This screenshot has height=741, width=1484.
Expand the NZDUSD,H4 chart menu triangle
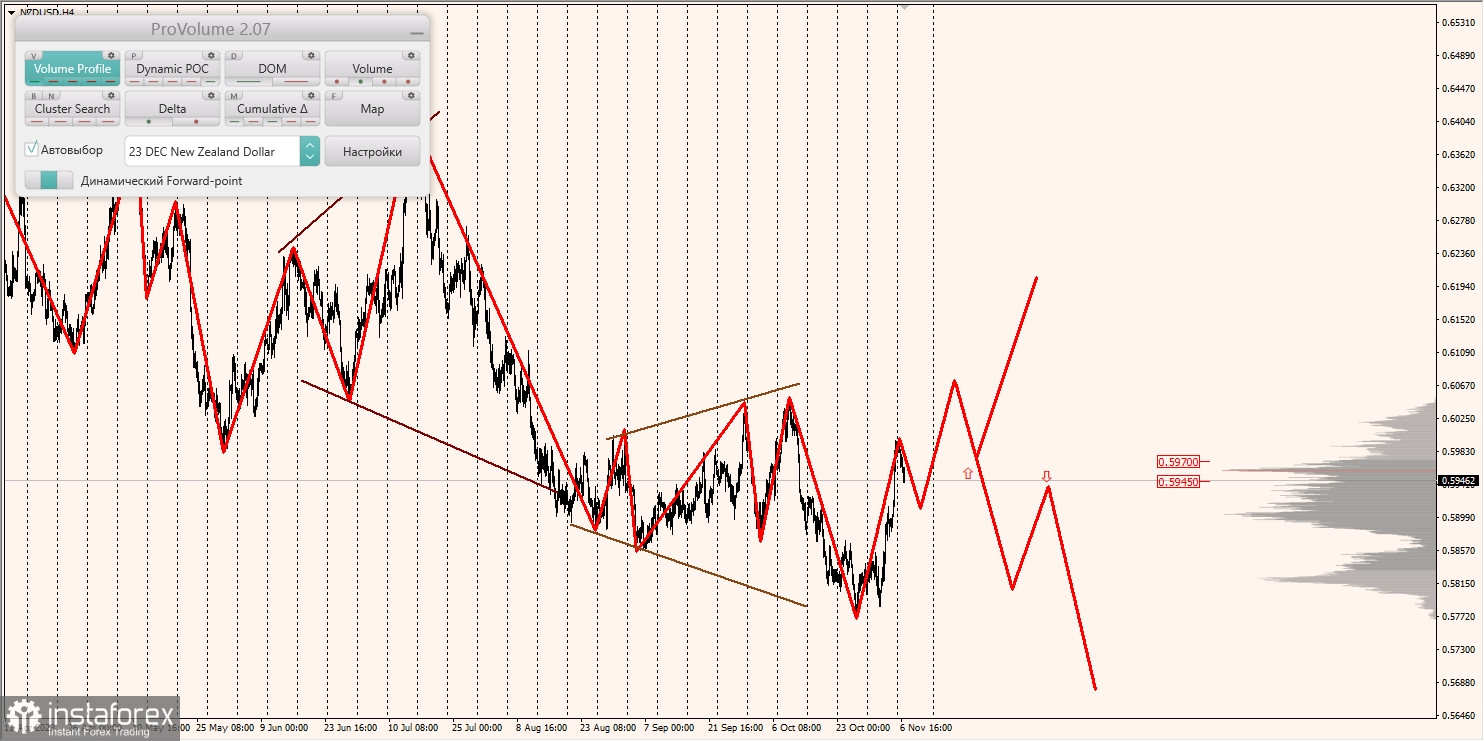tap(11, 13)
